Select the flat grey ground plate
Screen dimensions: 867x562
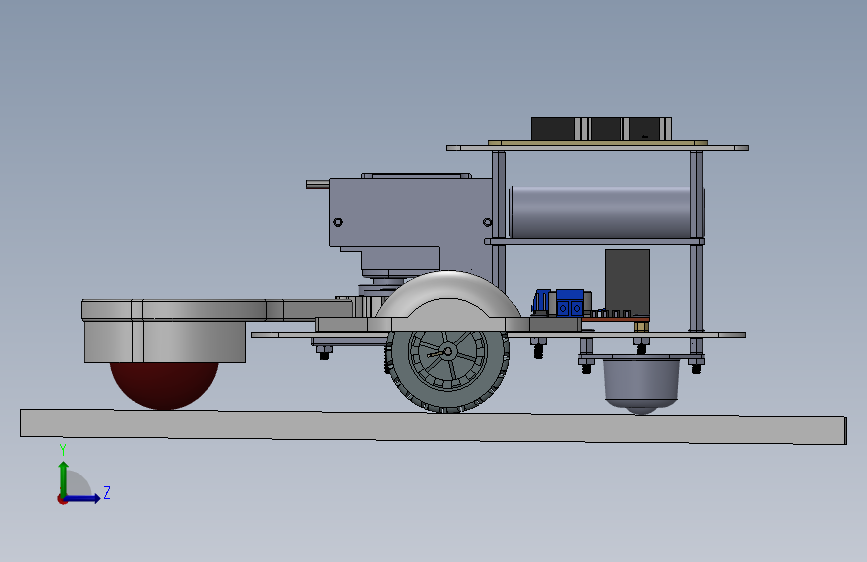tap(433, 426)
